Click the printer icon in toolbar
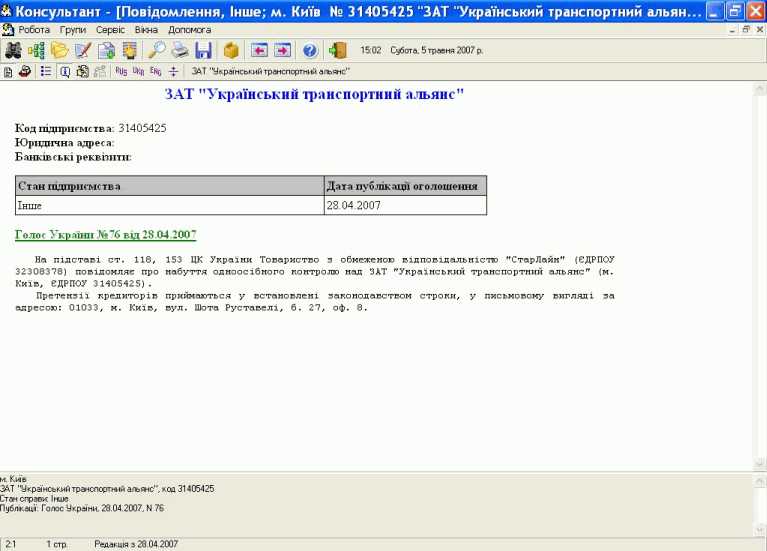The image size is (767, 551). pos(180,50)
